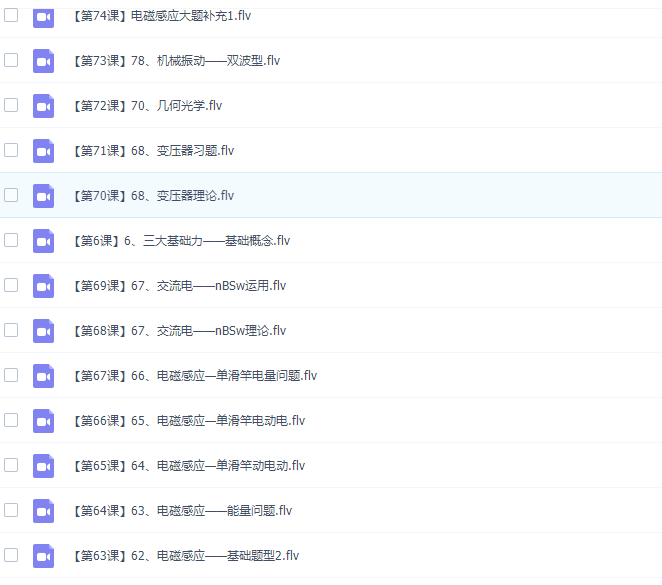Open file 【第73课】78、机械振动——双波型.flv
Image resolution: width=662 pixels, height=585 pixels.
click(x=176, y=61)
